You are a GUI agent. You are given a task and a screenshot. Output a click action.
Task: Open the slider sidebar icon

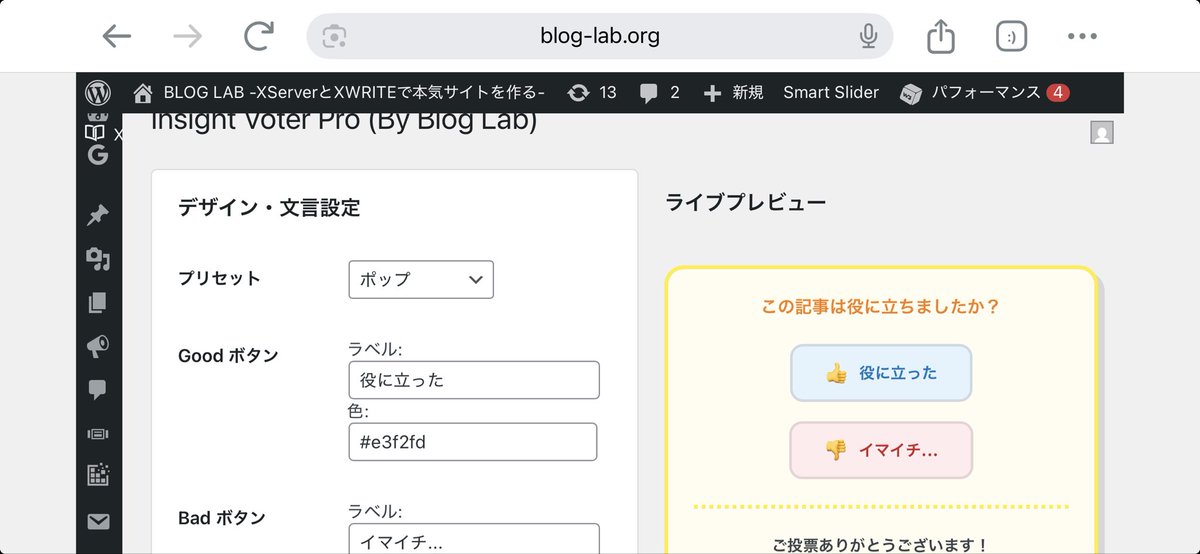[x=98, y=434]
